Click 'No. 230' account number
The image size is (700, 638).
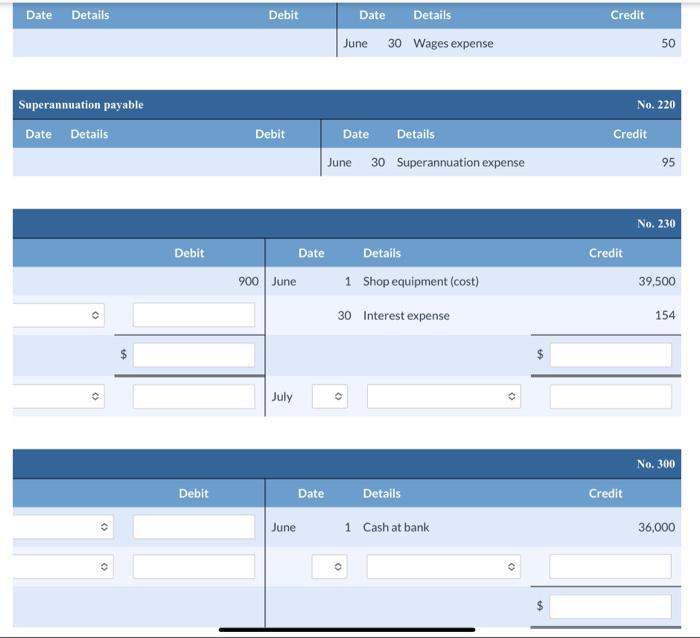coord(656,224)
